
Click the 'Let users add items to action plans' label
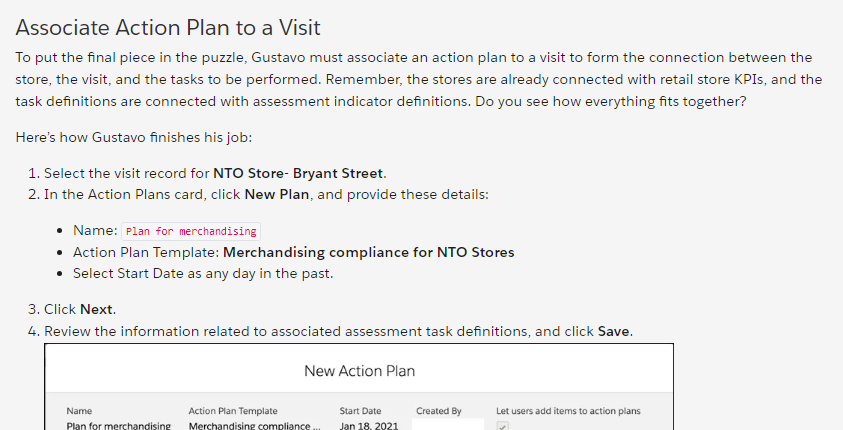(x=568, y=411)
